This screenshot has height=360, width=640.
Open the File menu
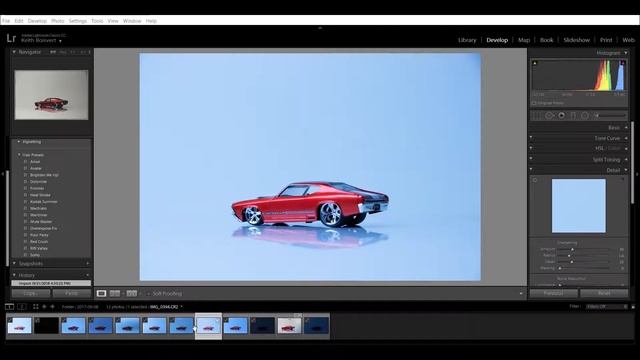(x=6, y=21)
